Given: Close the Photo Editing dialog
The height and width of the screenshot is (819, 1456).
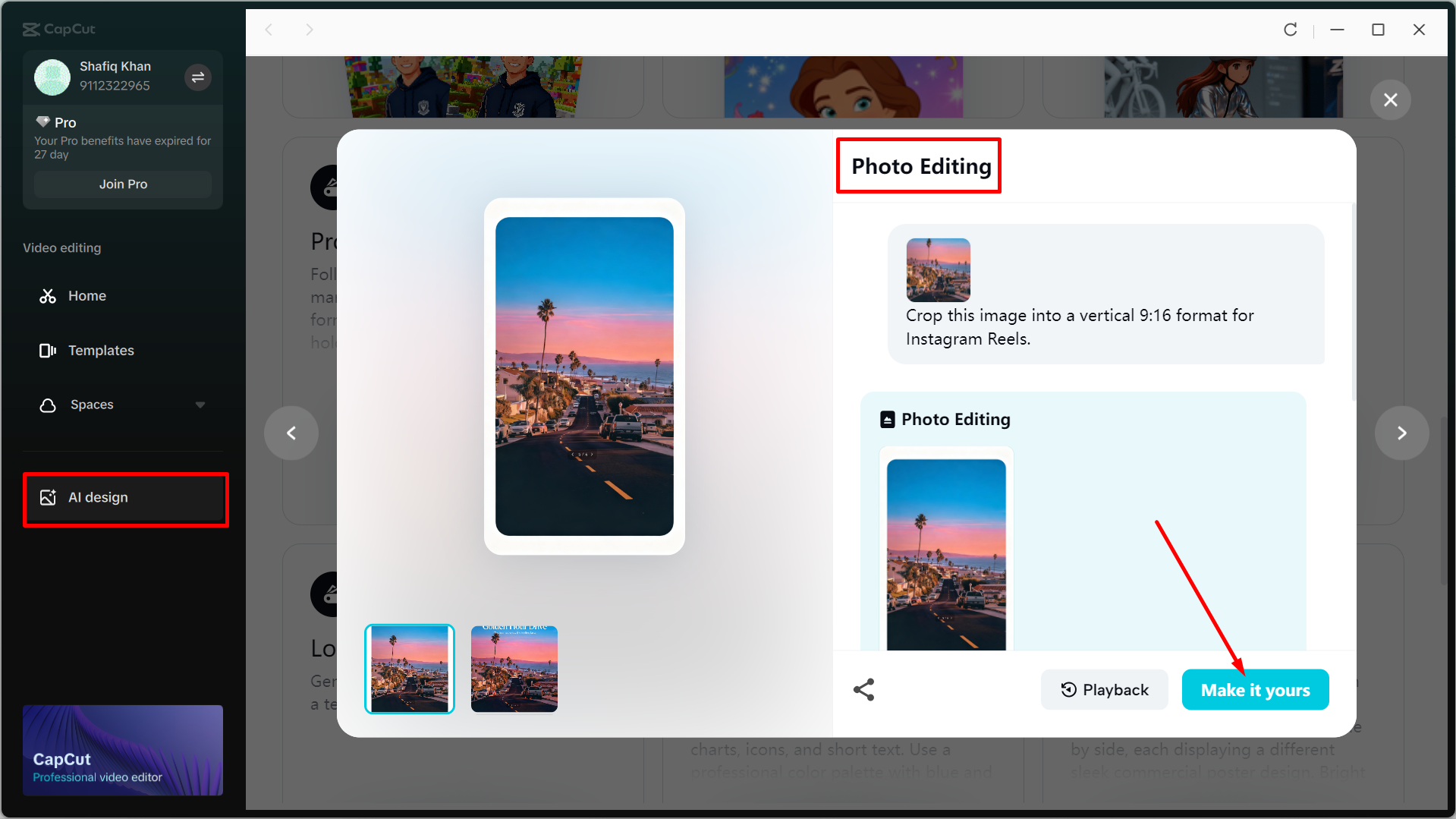Looking at the screenshot, I should pyautogui.click(x=1391, y=99).
